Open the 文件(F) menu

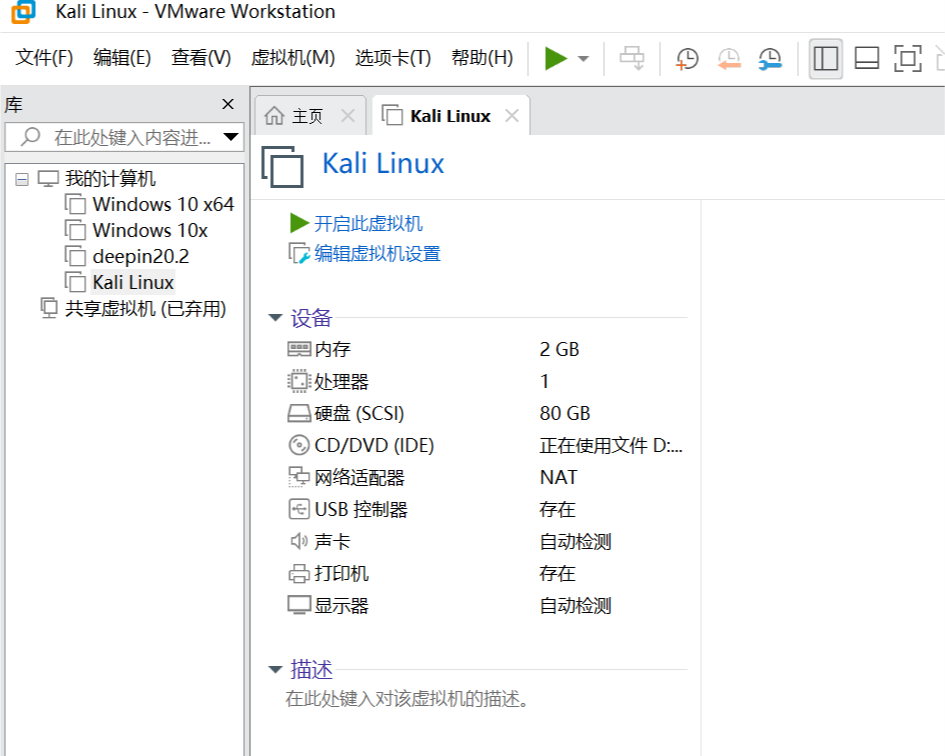44,58
